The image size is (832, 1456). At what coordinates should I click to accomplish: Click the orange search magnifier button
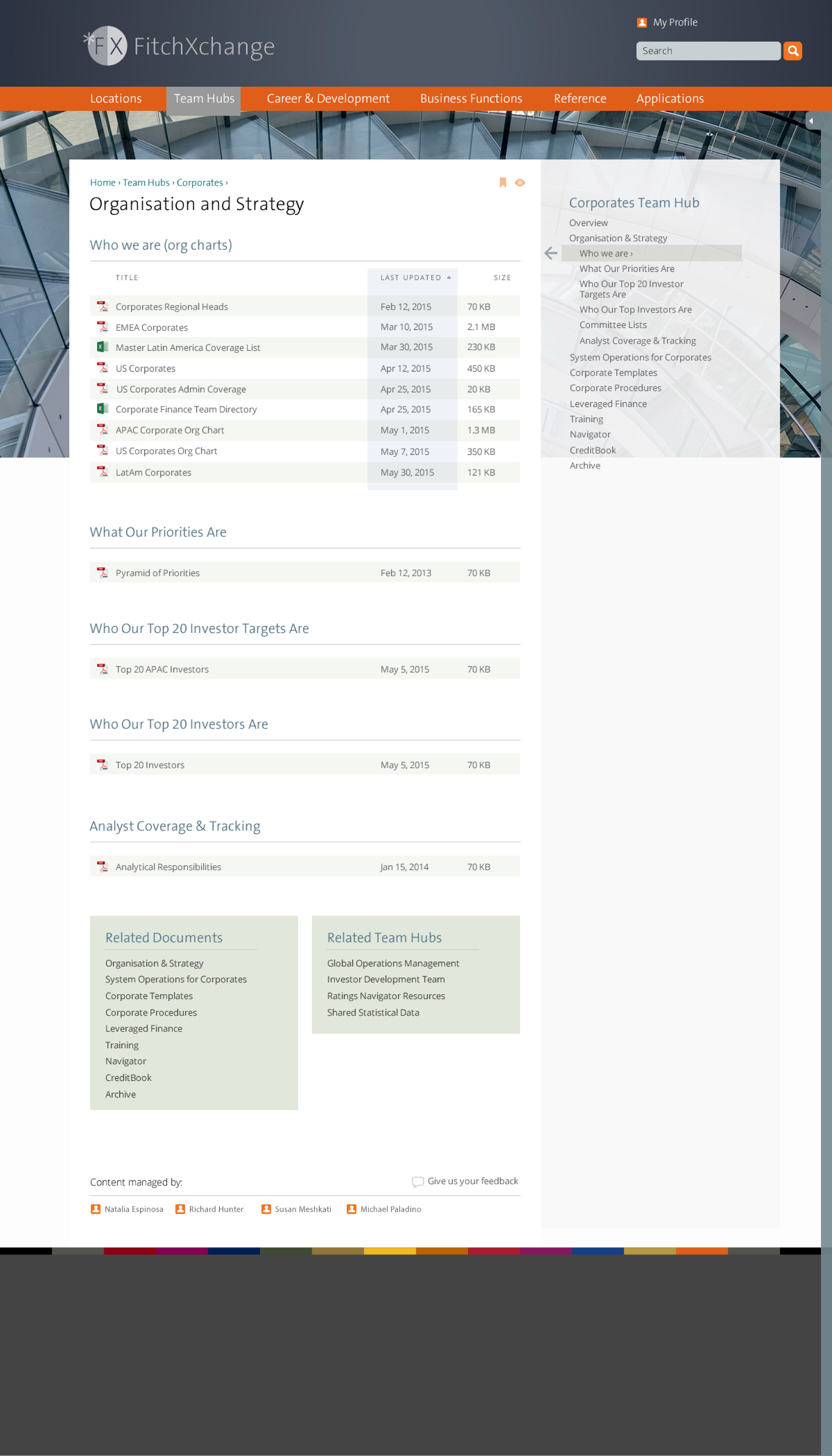click(793, 51)
